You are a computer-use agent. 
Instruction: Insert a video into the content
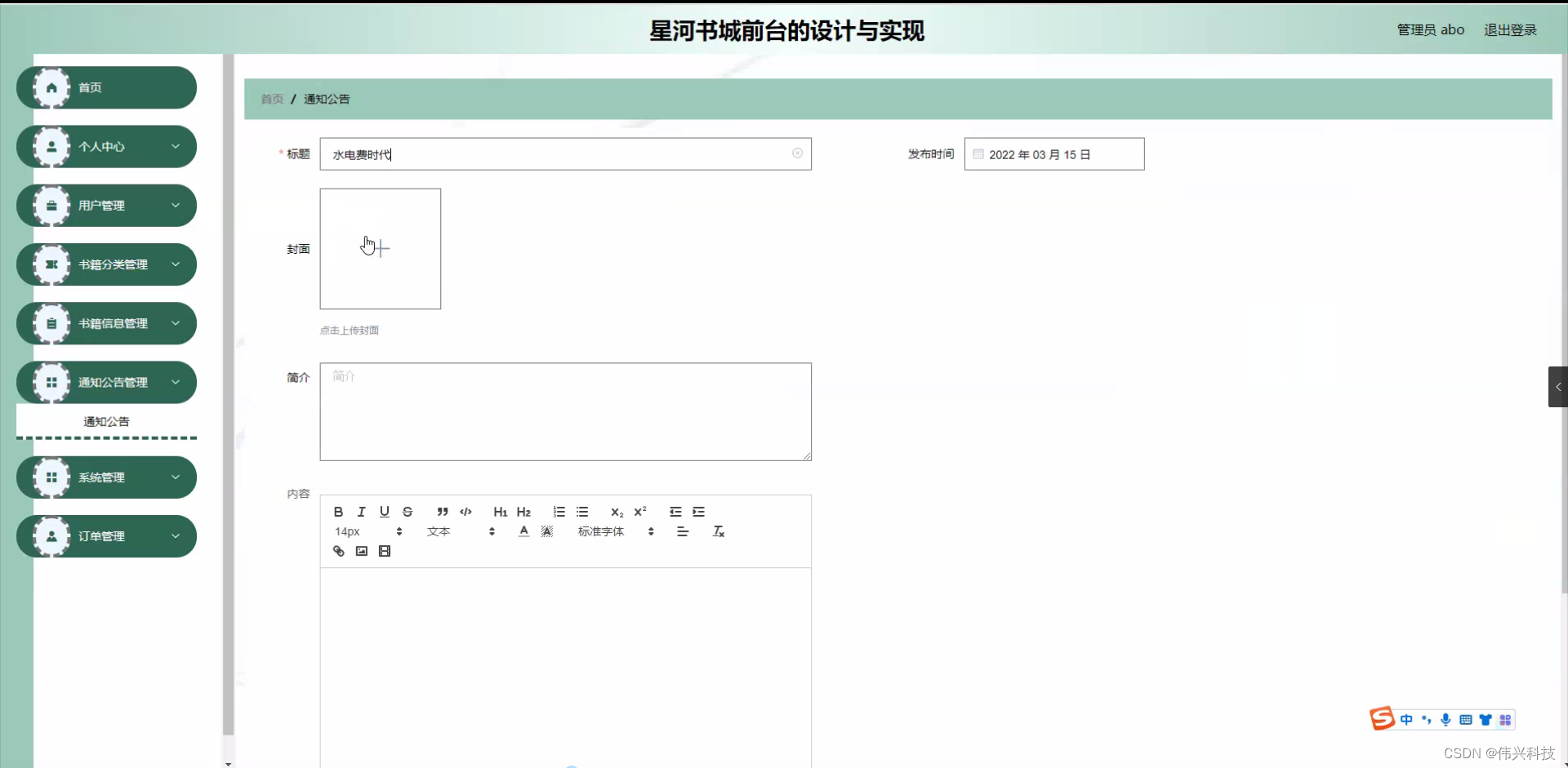click(x=384, y=551)
